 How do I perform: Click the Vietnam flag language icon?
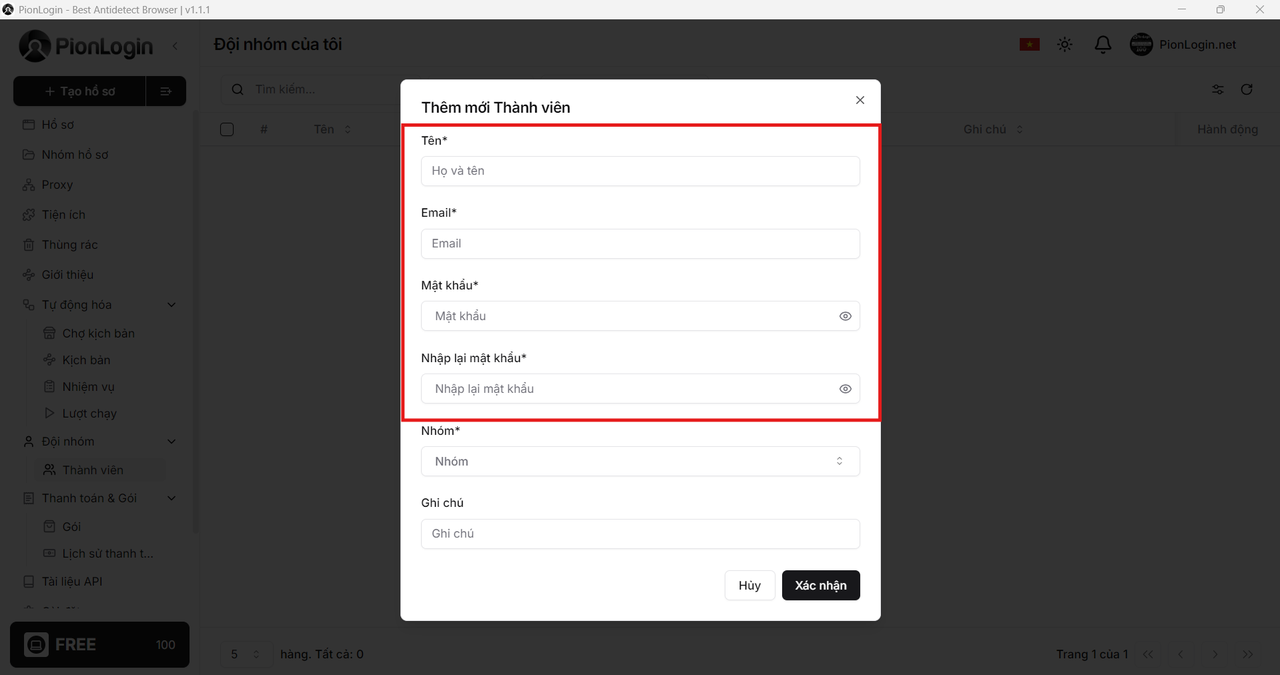click(x=1029, y=45)
